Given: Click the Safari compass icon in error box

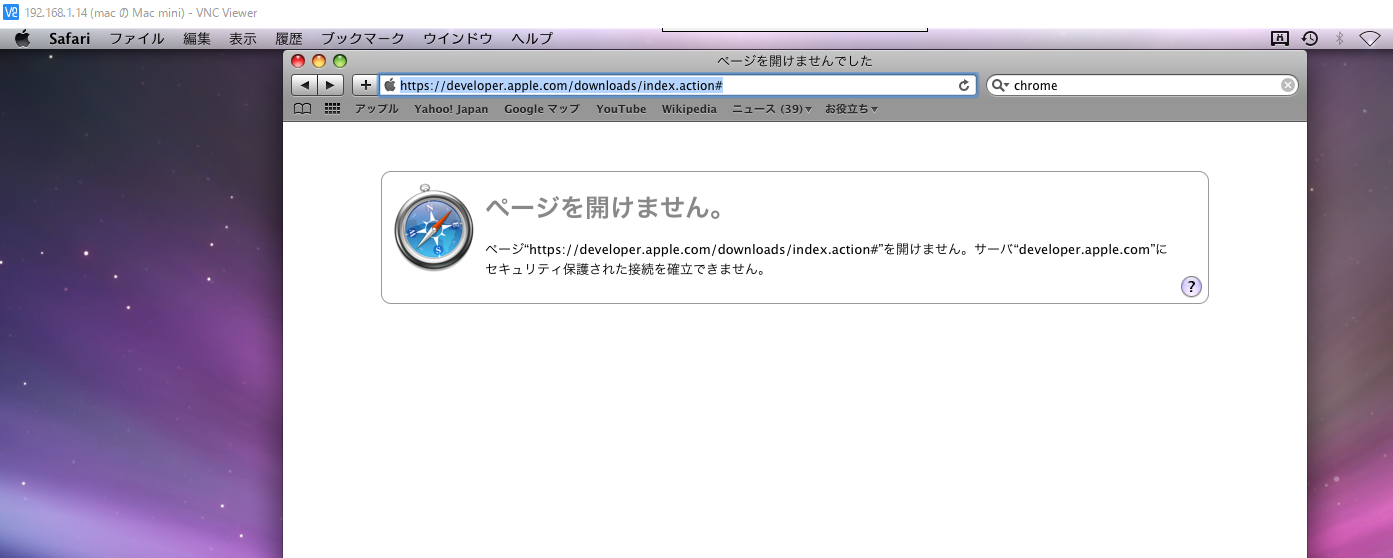Looking at the screenshot, I should tap(433, 229).
